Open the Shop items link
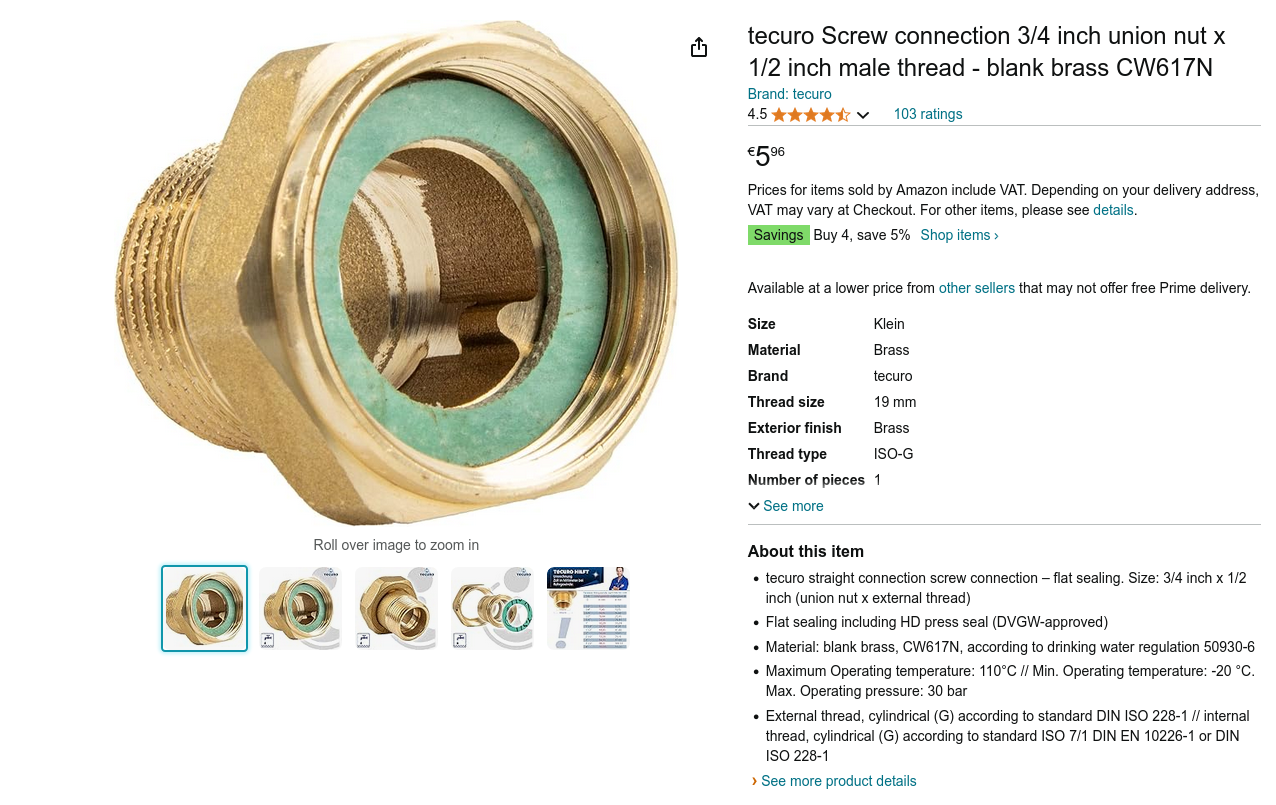 (x=959, y=235)
